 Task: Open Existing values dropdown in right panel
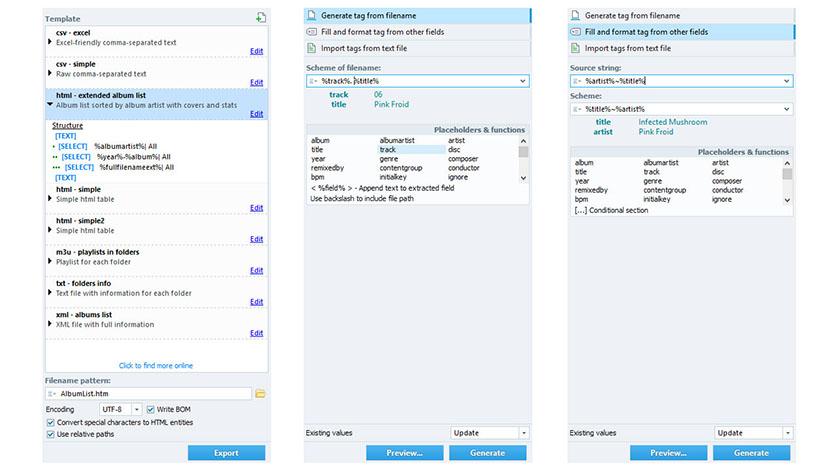787,433
